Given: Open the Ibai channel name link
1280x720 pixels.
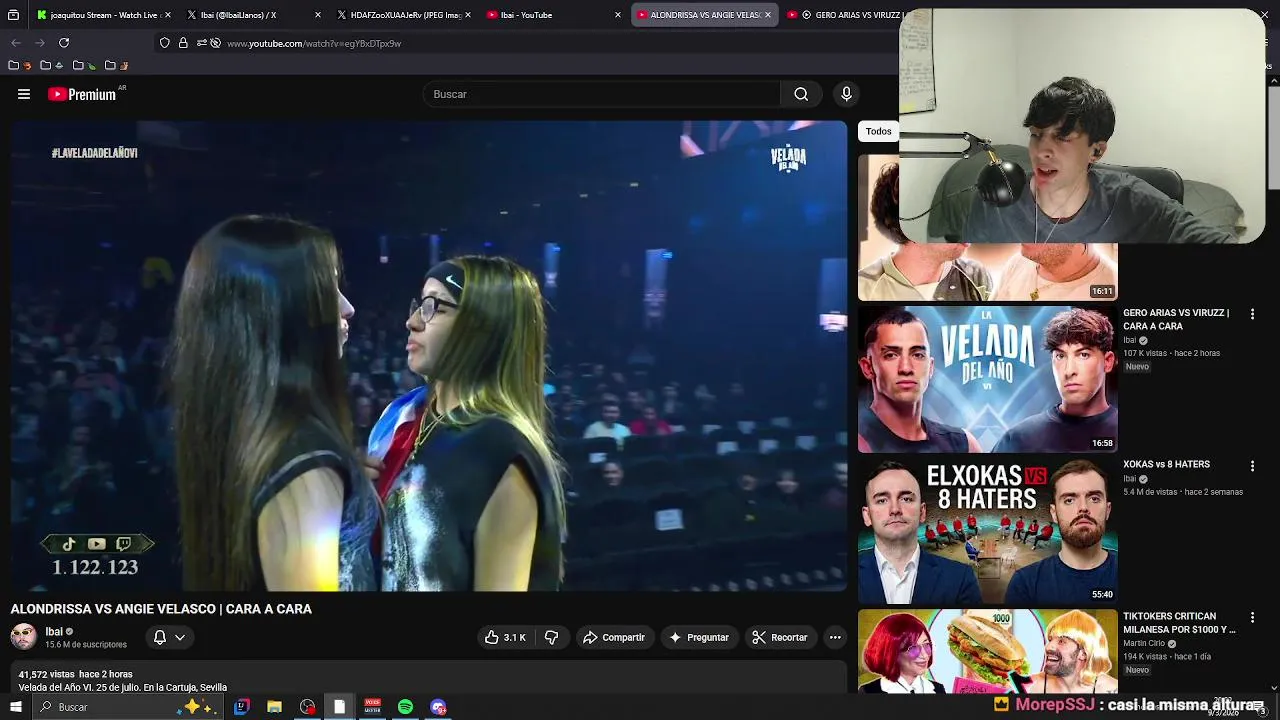Looking at the screenshot, I should click(x=54, y=632).
